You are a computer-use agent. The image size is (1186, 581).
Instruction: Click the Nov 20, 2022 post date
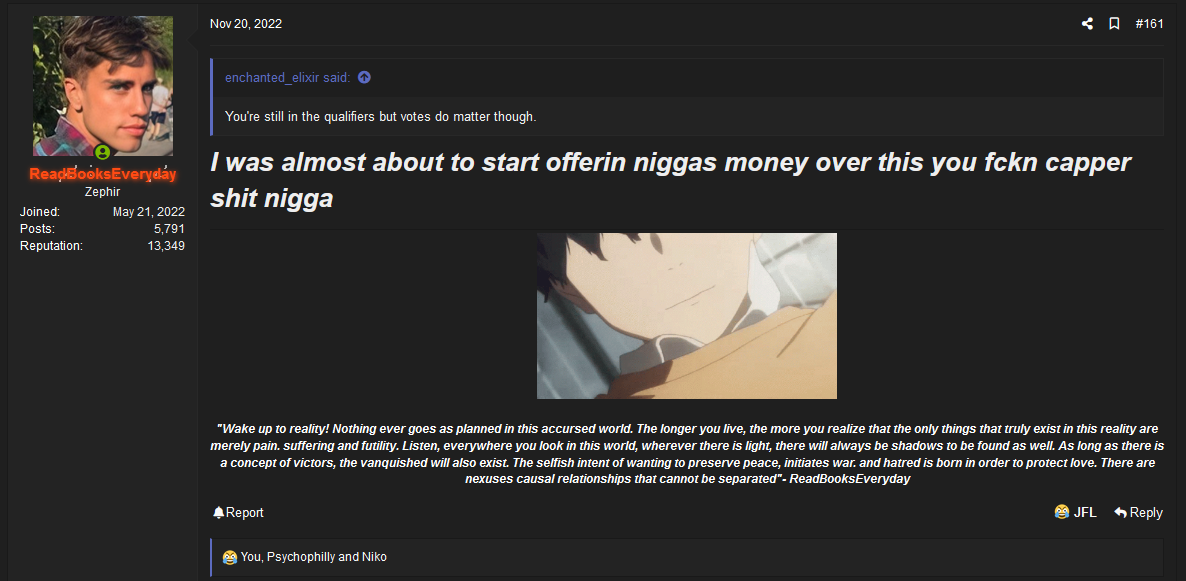pos(246,23)
